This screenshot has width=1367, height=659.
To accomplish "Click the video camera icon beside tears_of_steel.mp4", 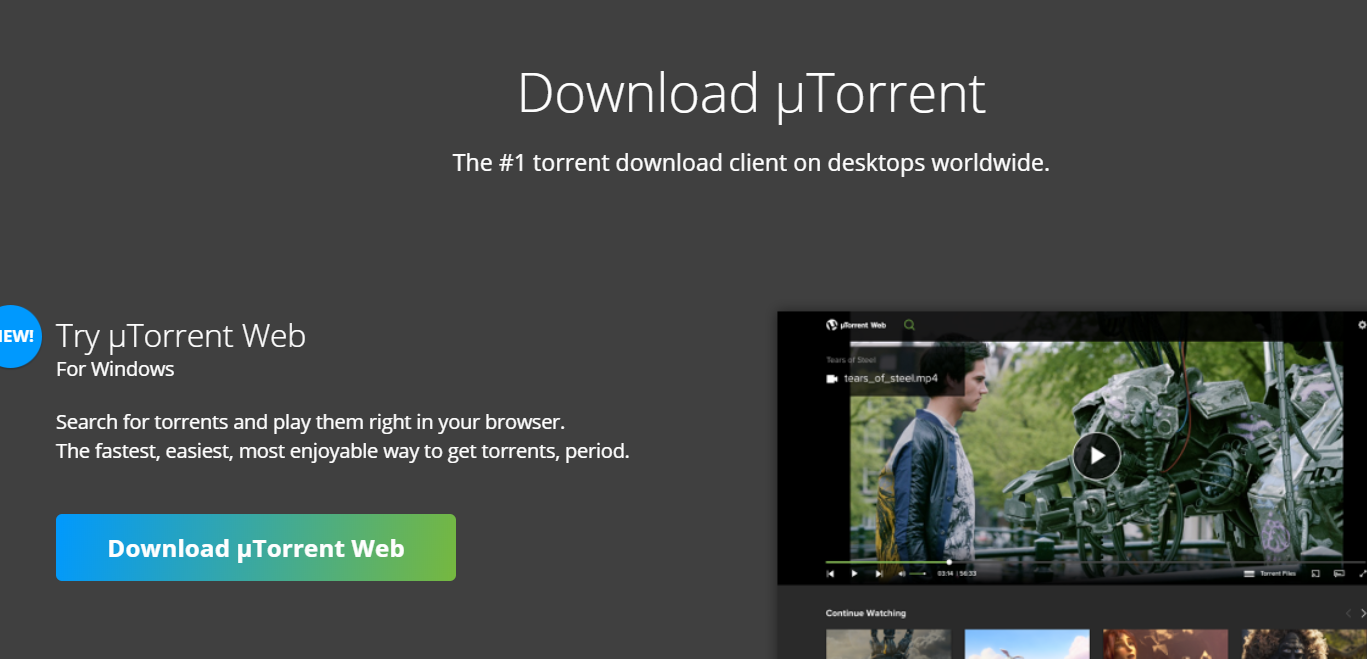I will pos(832,379).
